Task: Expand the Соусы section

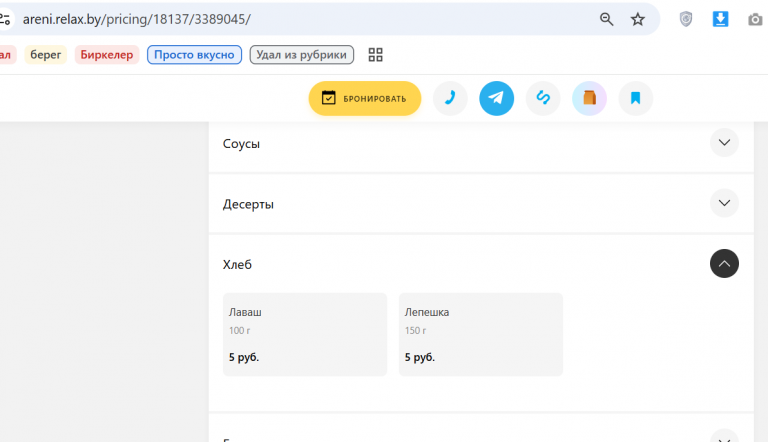Action: click(x=724, y=143)
